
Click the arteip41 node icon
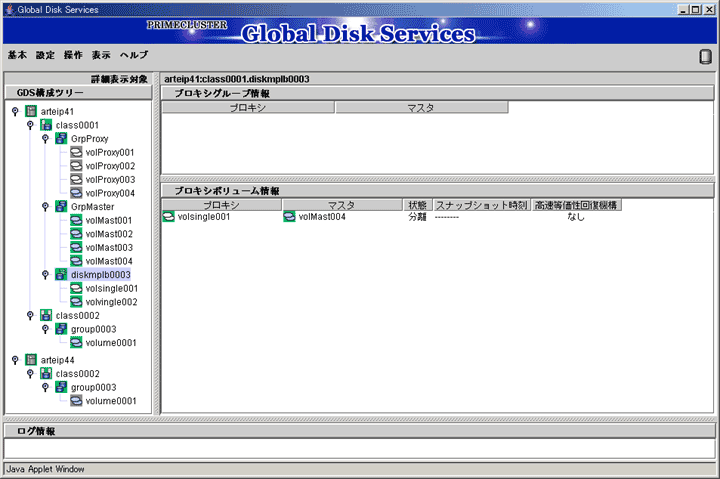point(31,111)
